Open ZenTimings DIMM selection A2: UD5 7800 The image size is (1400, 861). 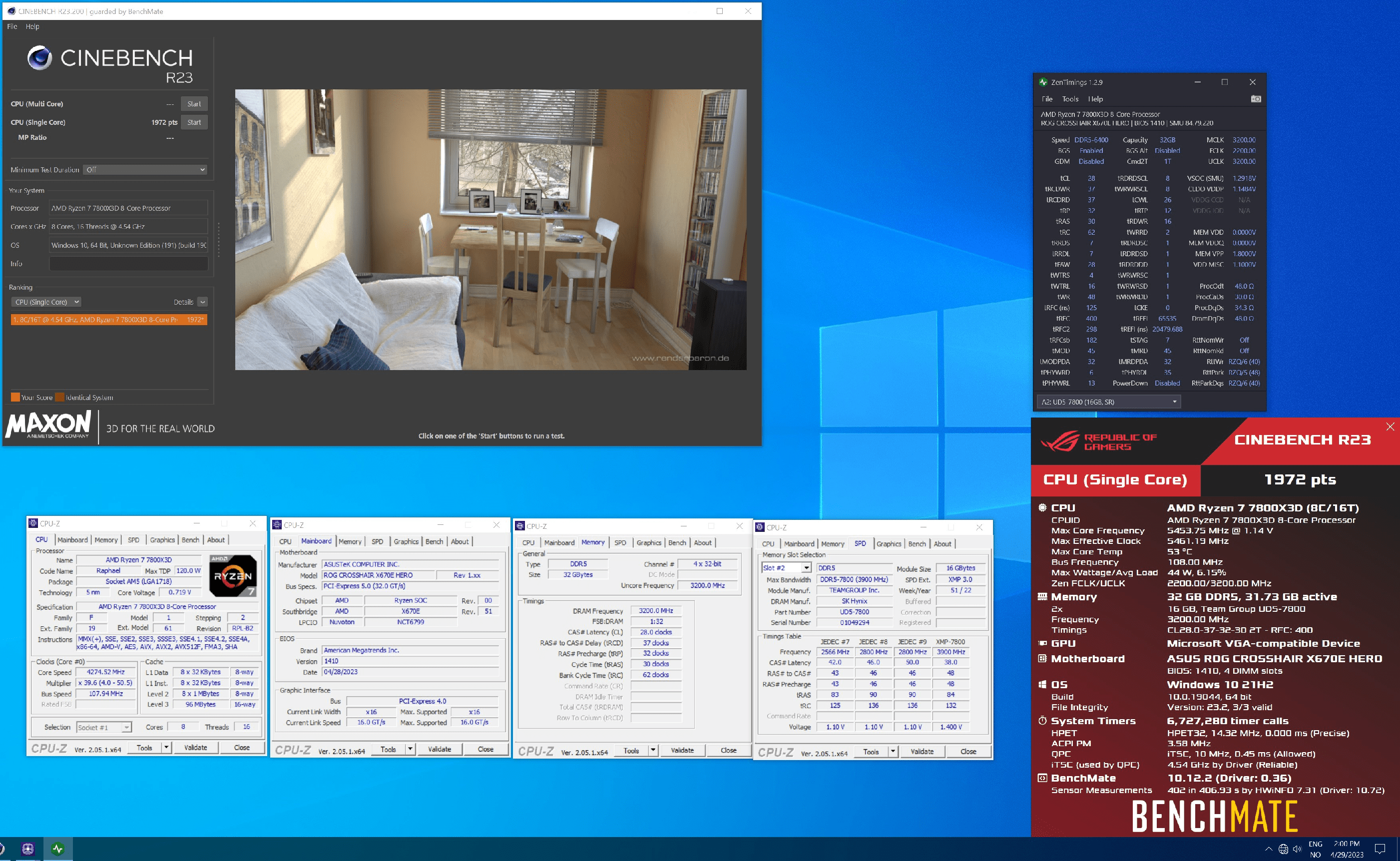1108,402
